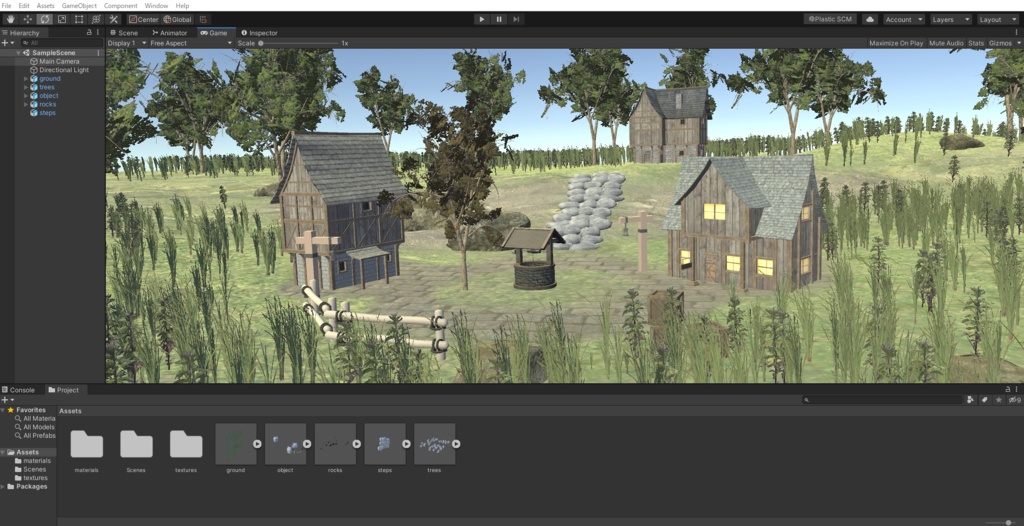
Task: Open Game view three-dot menu
Action: coord(1017,32)
